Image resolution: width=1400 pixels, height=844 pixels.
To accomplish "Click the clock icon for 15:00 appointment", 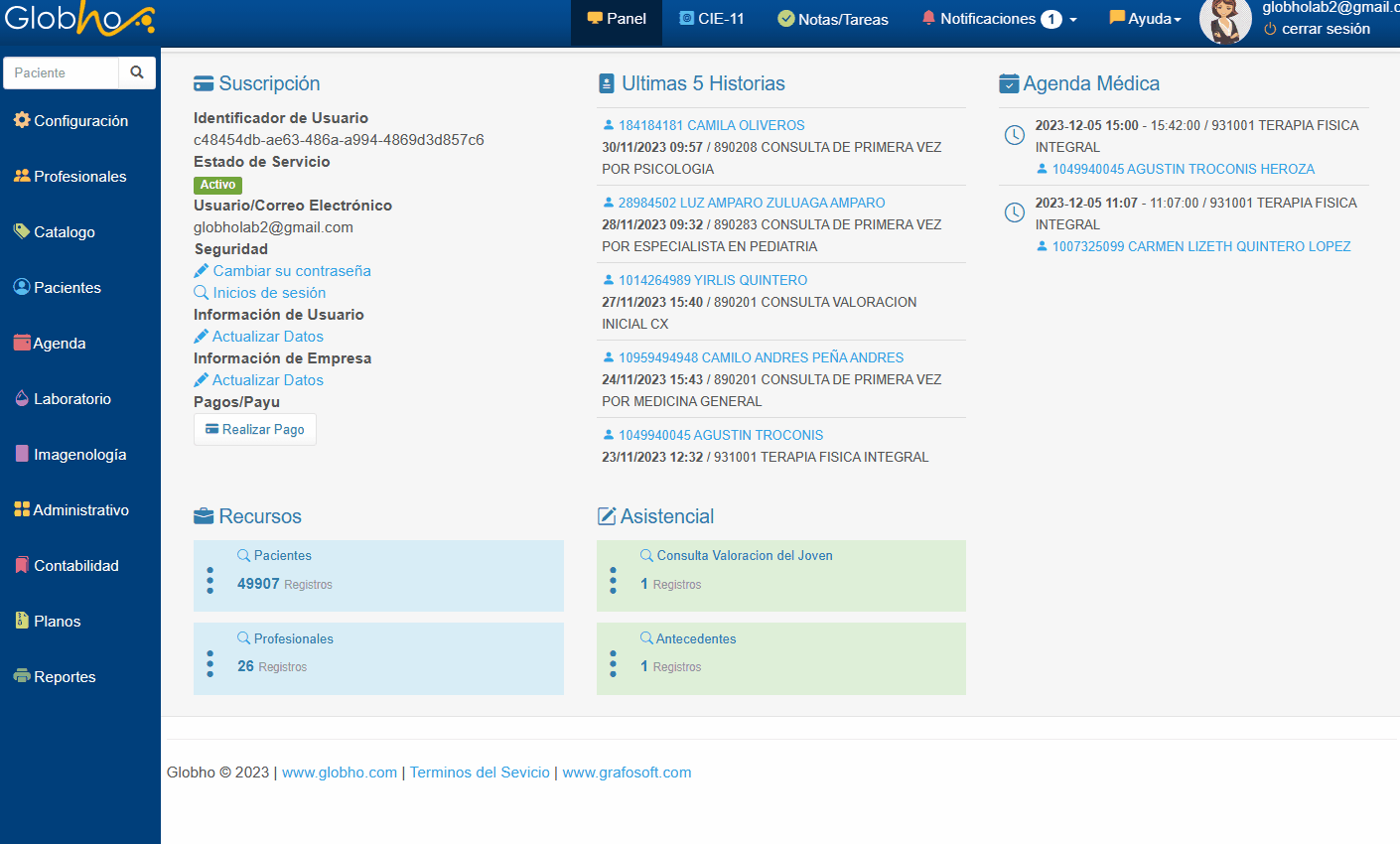I will coord(1014,135).
